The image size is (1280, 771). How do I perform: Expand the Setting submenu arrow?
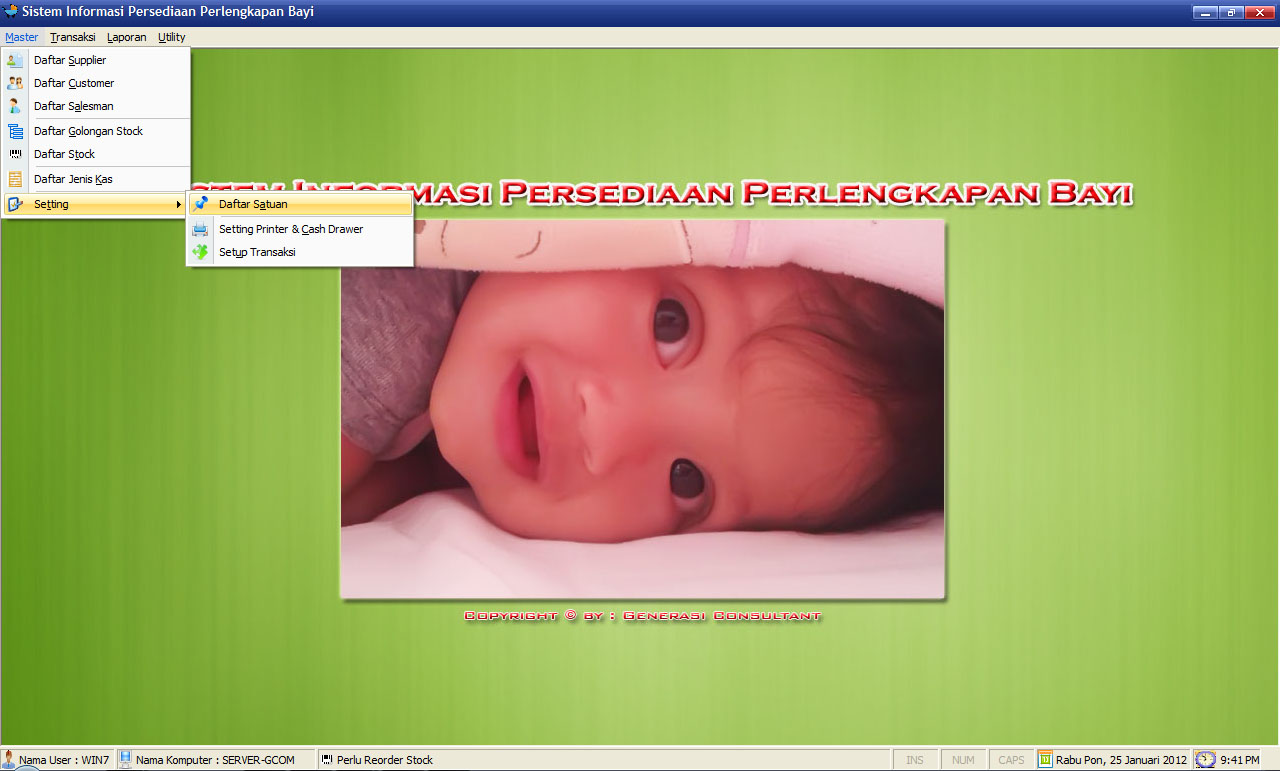[x=178, y=204]
